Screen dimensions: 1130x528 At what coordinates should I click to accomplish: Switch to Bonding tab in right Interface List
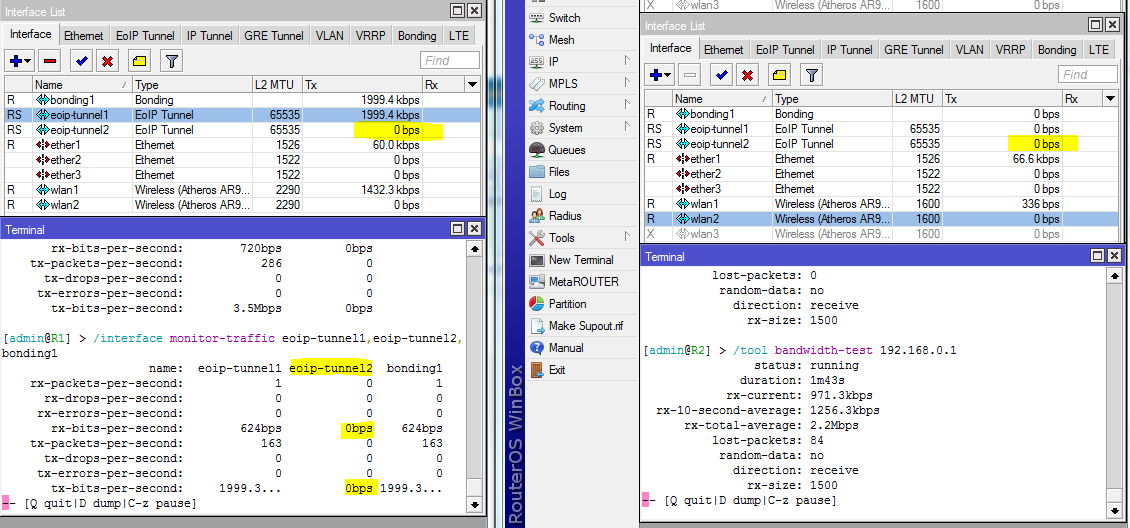(x=1056, y=50)
